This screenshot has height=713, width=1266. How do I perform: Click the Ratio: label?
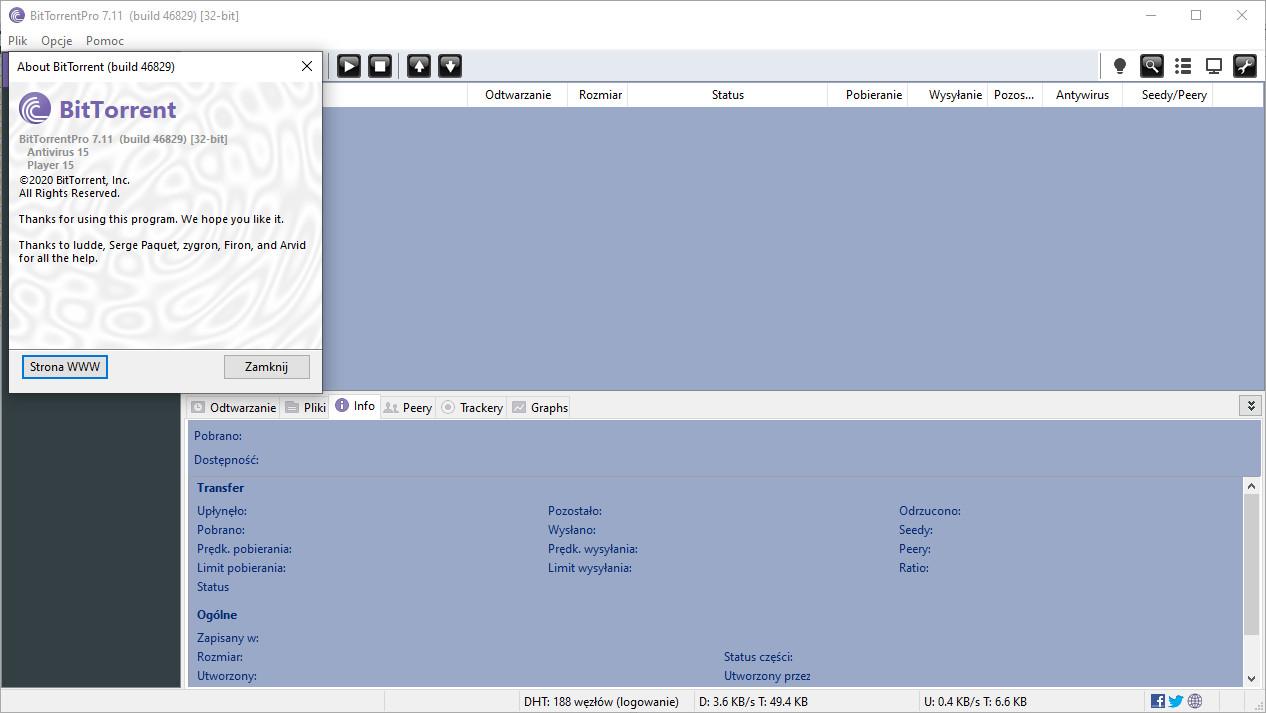[914, 568]
